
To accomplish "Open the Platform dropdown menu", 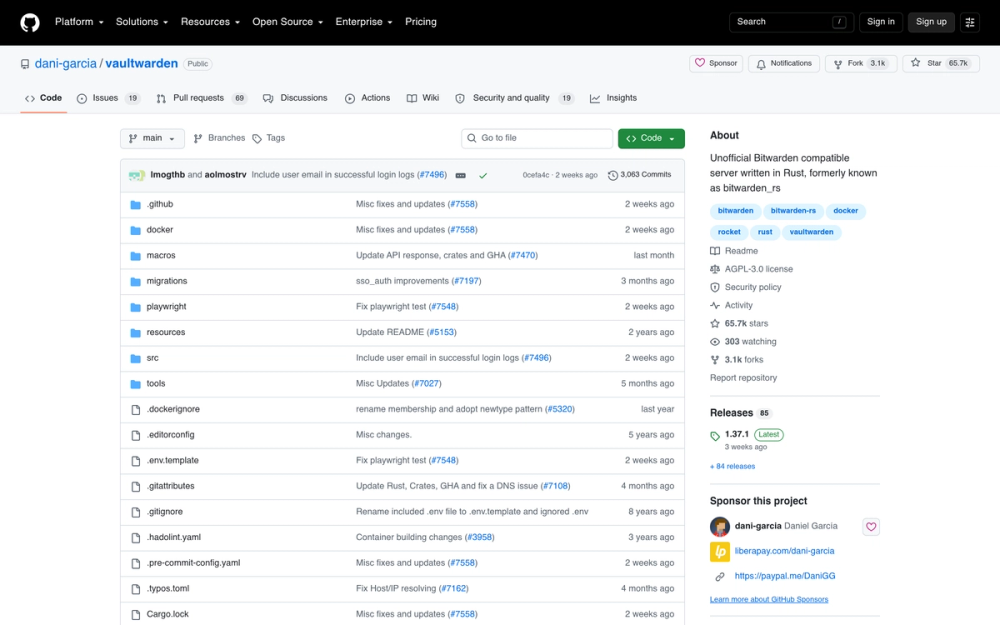I will 79,22.
